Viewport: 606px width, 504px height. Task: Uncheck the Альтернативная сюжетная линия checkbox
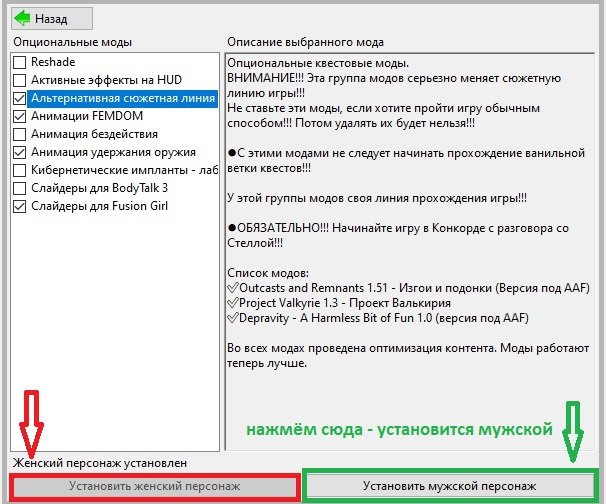coord(20,99)
